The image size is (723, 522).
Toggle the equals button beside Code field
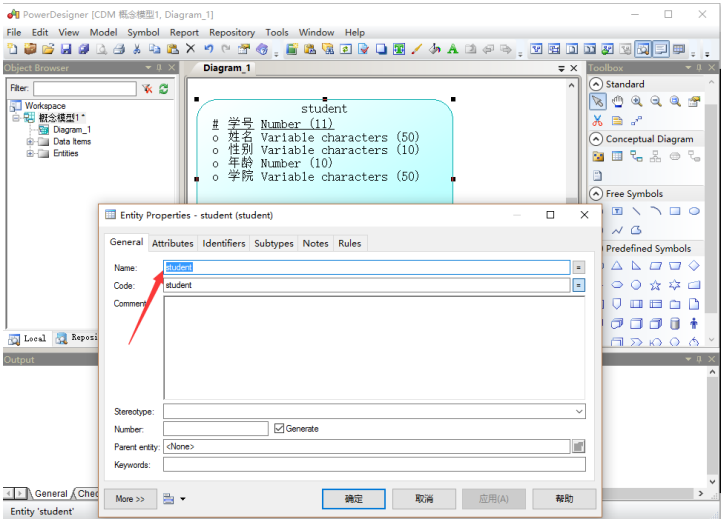[578, 285]
